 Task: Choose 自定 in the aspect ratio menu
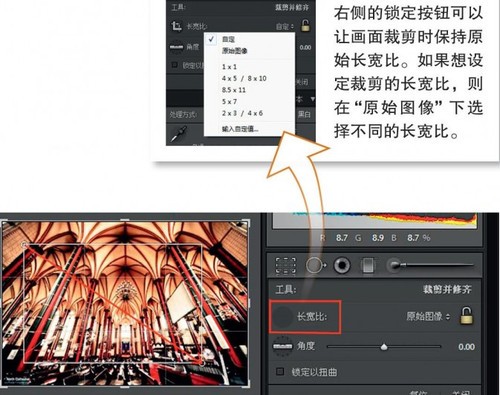pos(228,39)
